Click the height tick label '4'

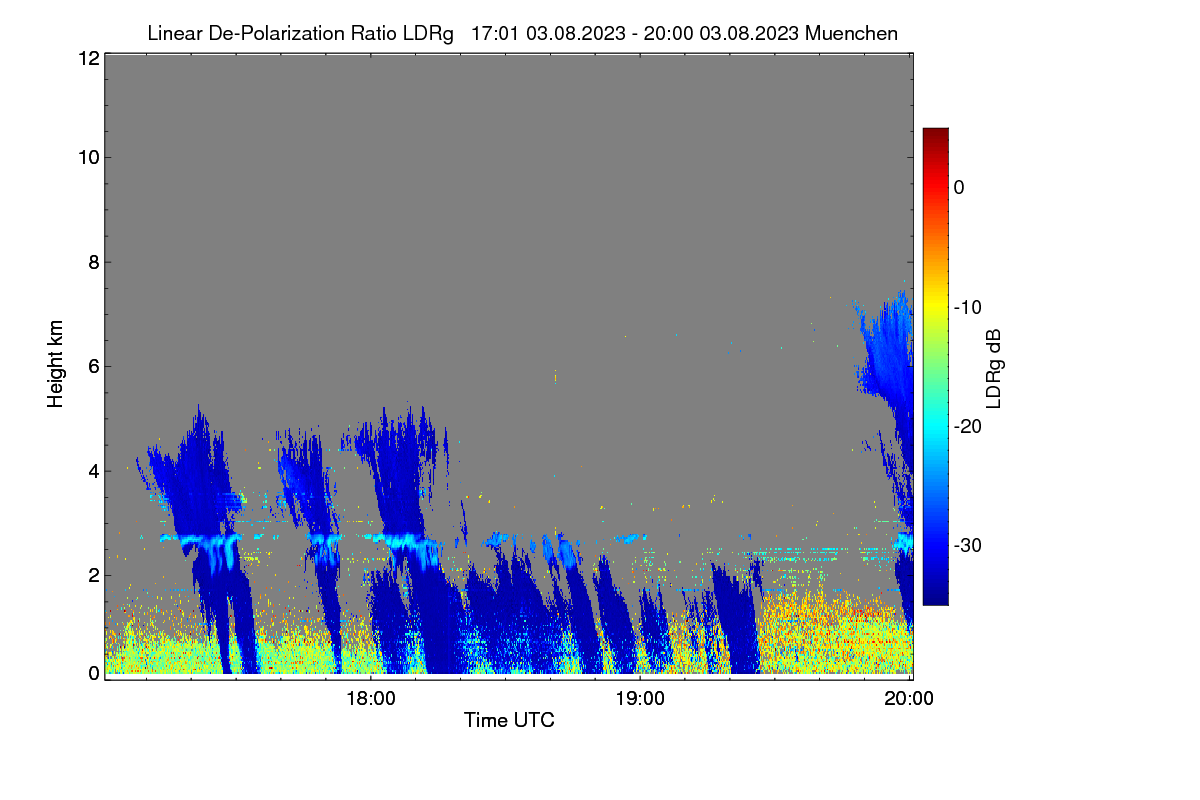point(93,470)
